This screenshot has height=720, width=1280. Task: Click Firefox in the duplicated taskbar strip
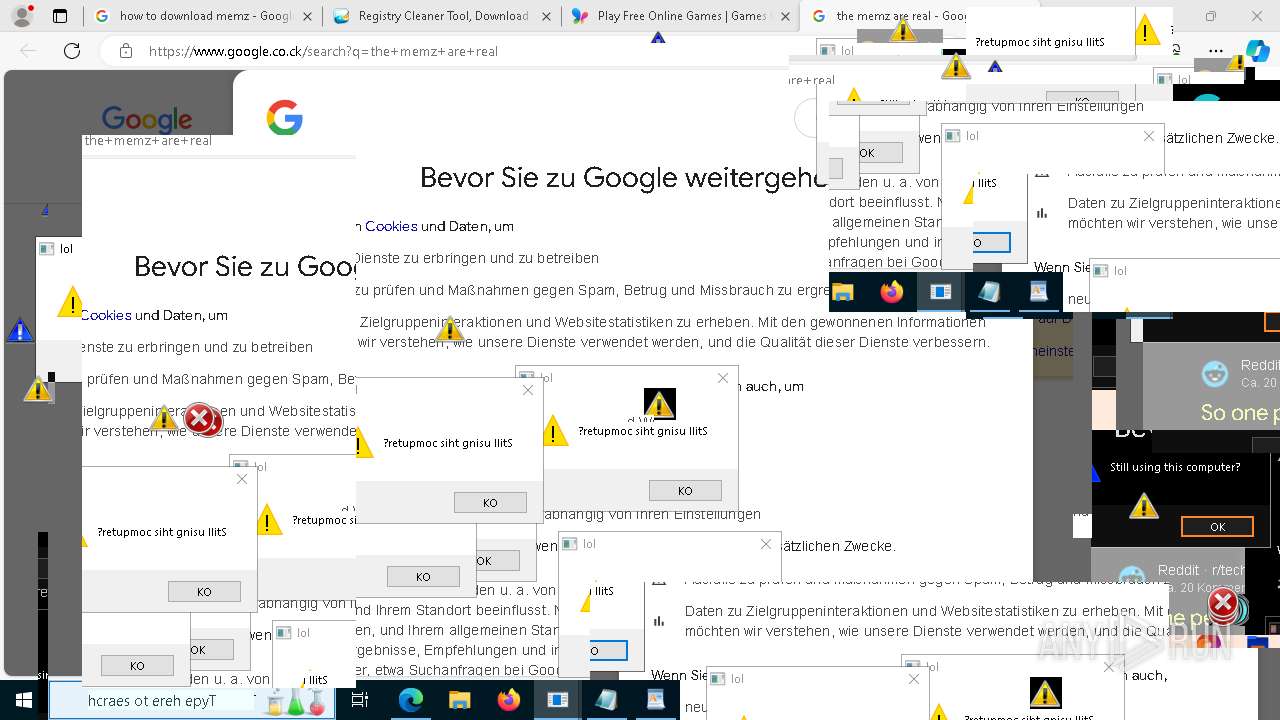tap(892, 292)
